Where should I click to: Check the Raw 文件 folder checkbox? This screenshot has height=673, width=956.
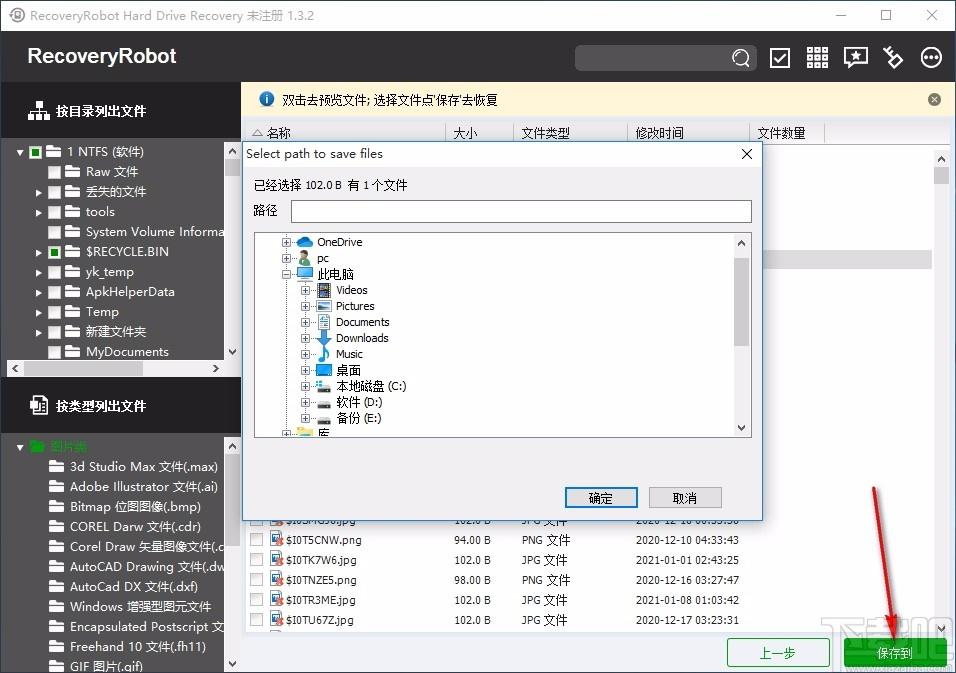coord(54,172)
